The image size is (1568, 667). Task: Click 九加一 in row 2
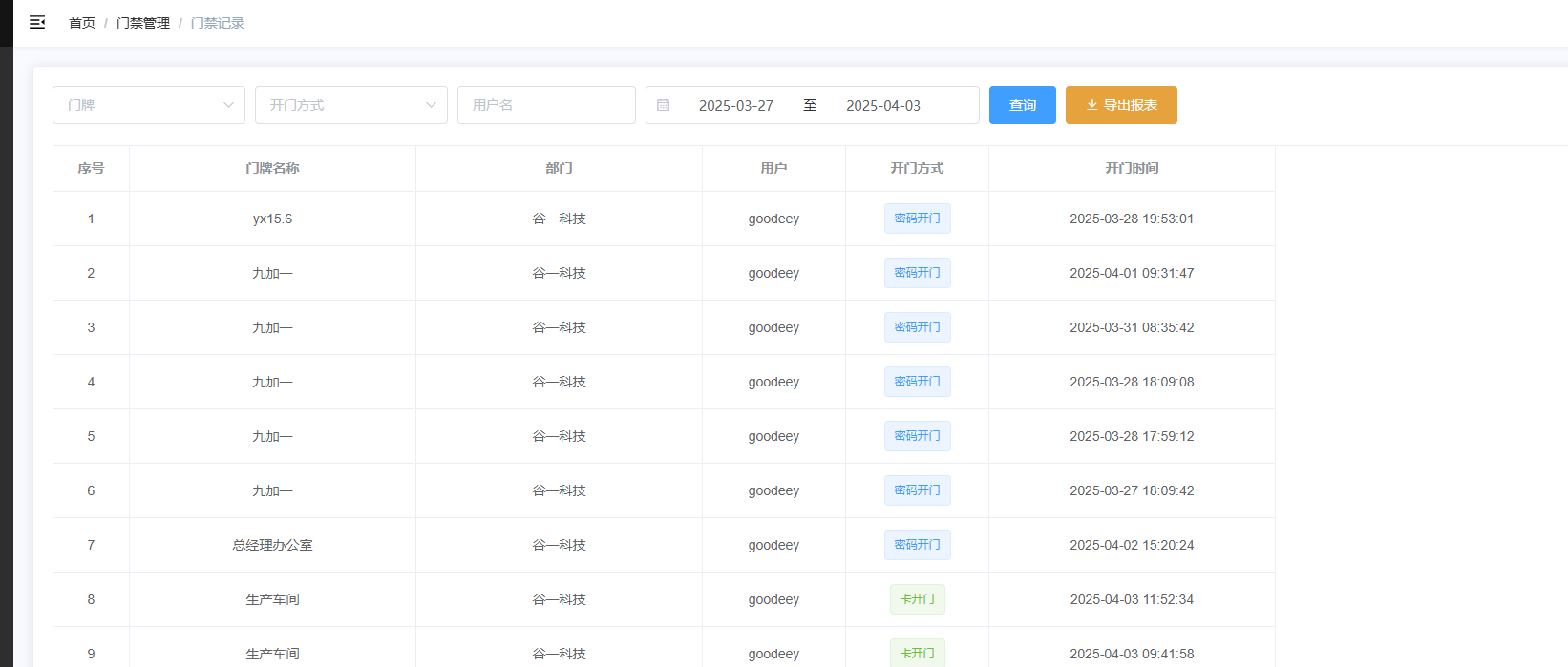pos(272,273)
